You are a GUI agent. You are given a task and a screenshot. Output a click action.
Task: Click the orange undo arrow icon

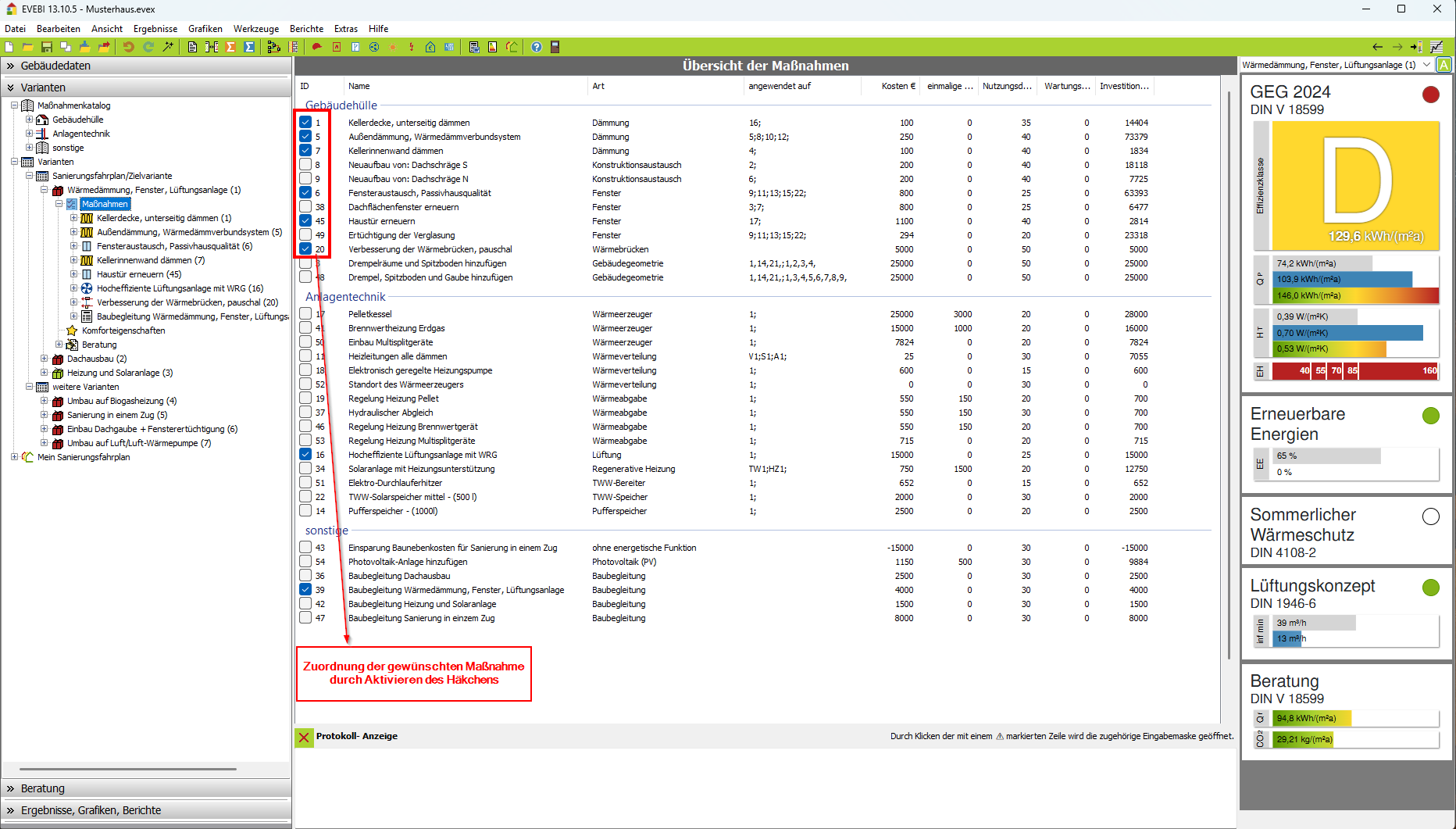tap(128, 47)
